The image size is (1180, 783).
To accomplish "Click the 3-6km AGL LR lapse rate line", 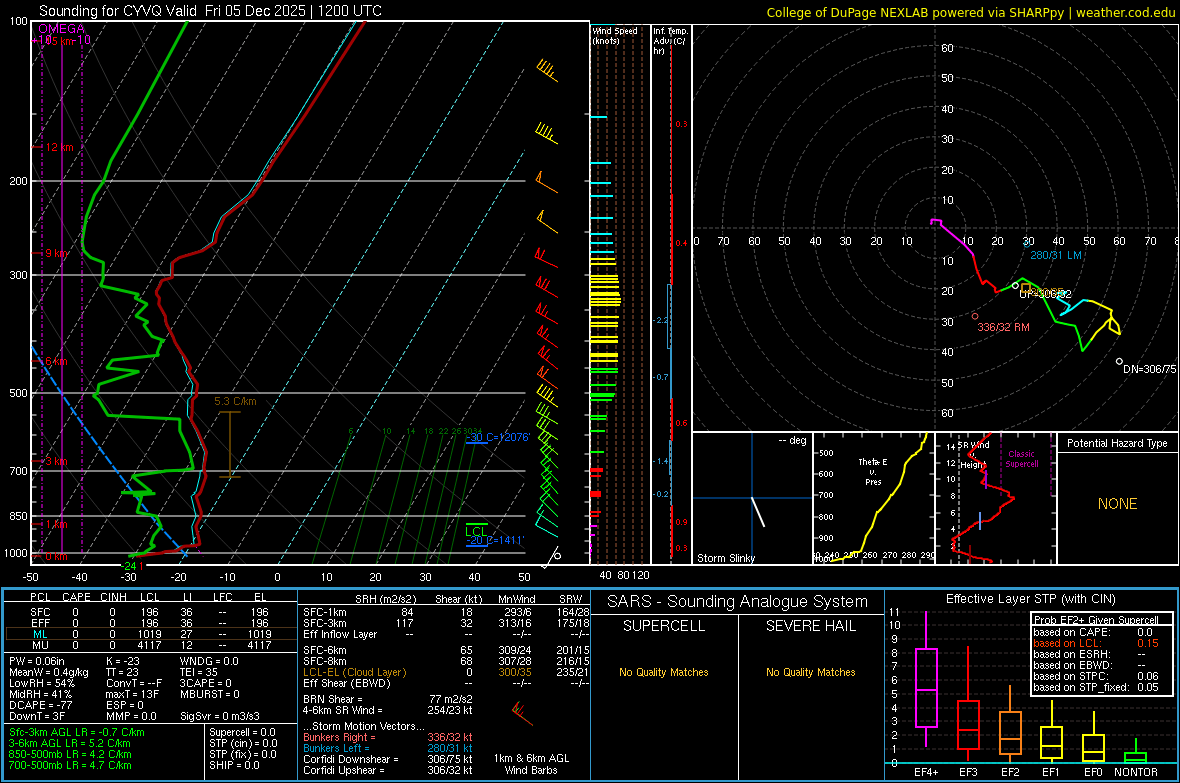I will pos(70,743).
